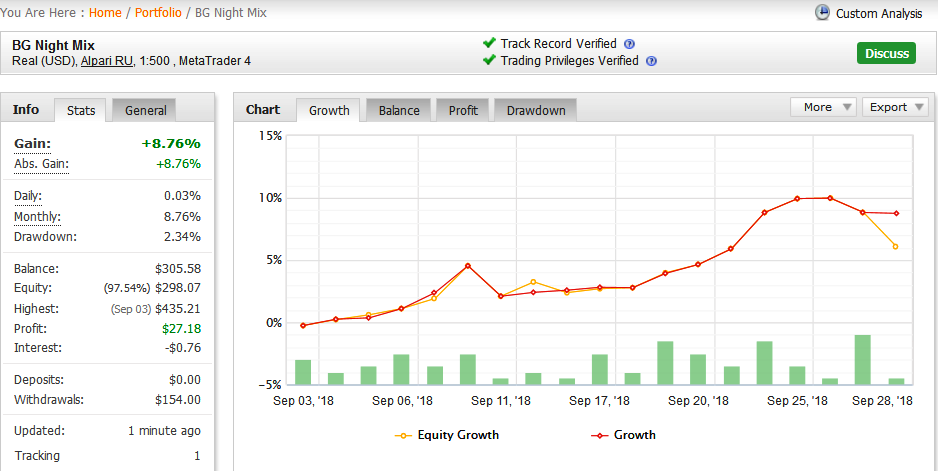Toggle the Equity Growth legend marker

(403, 436)
